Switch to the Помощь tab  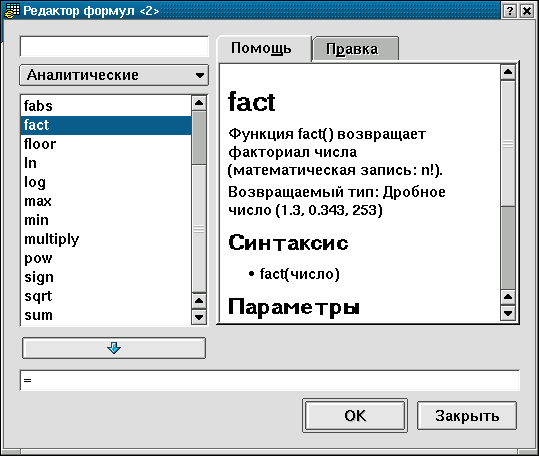coord(261,48)
